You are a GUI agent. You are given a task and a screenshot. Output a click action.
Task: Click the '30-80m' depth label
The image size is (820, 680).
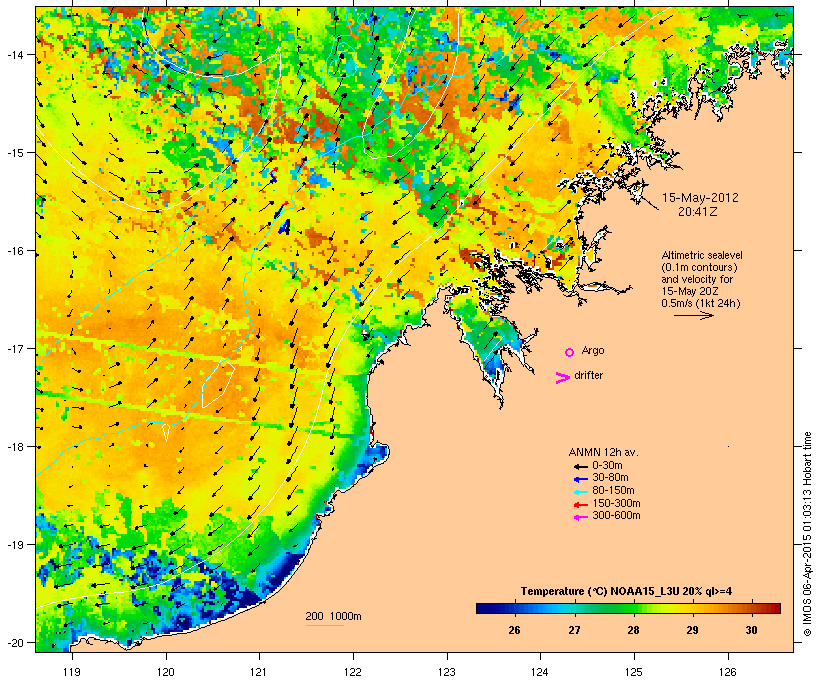610,478
